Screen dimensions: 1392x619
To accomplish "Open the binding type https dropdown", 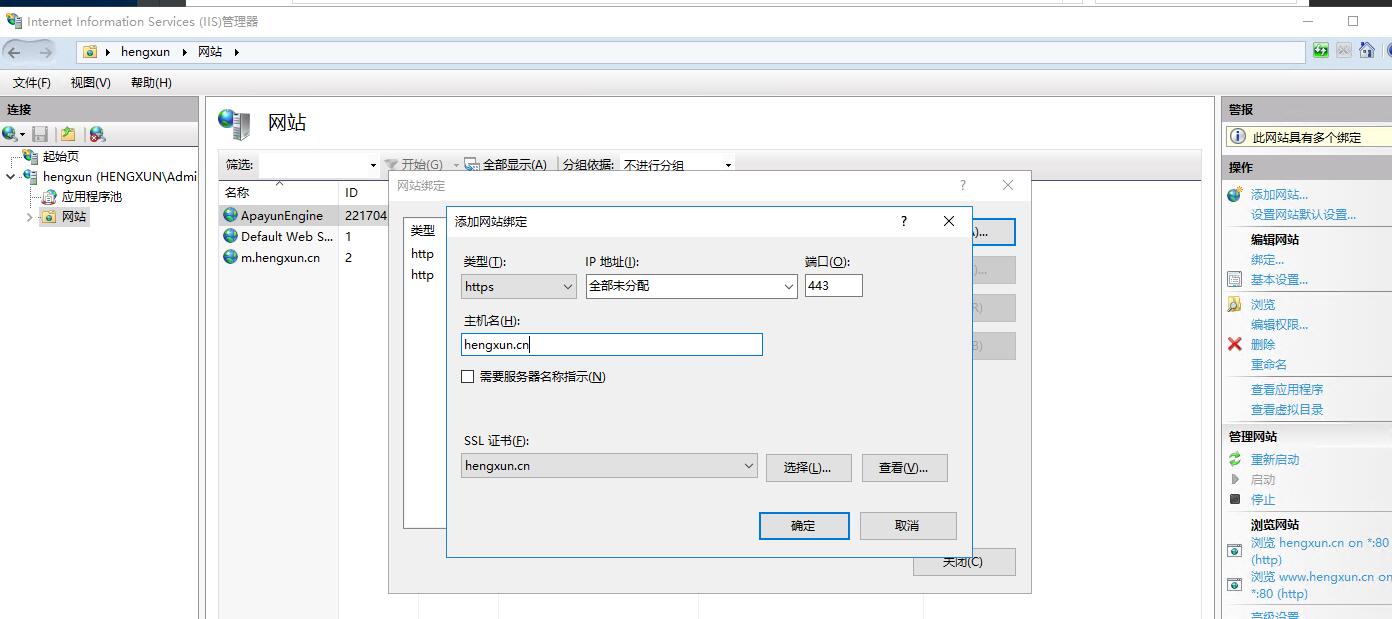I will (x=519, y=286).
